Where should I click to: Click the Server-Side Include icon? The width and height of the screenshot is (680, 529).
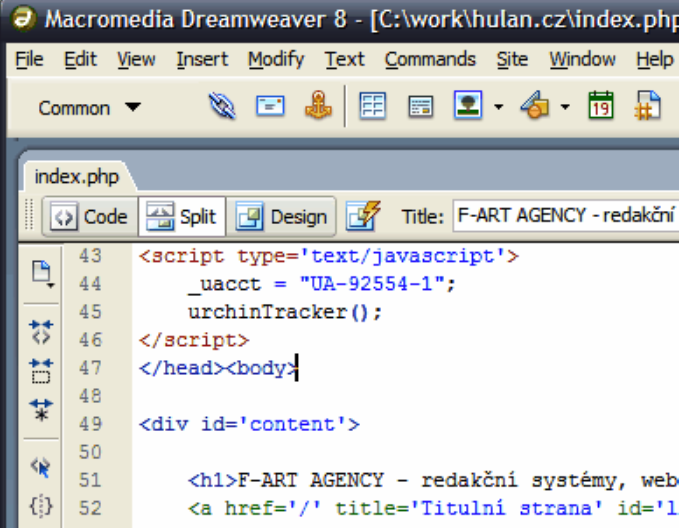[647, 105]
